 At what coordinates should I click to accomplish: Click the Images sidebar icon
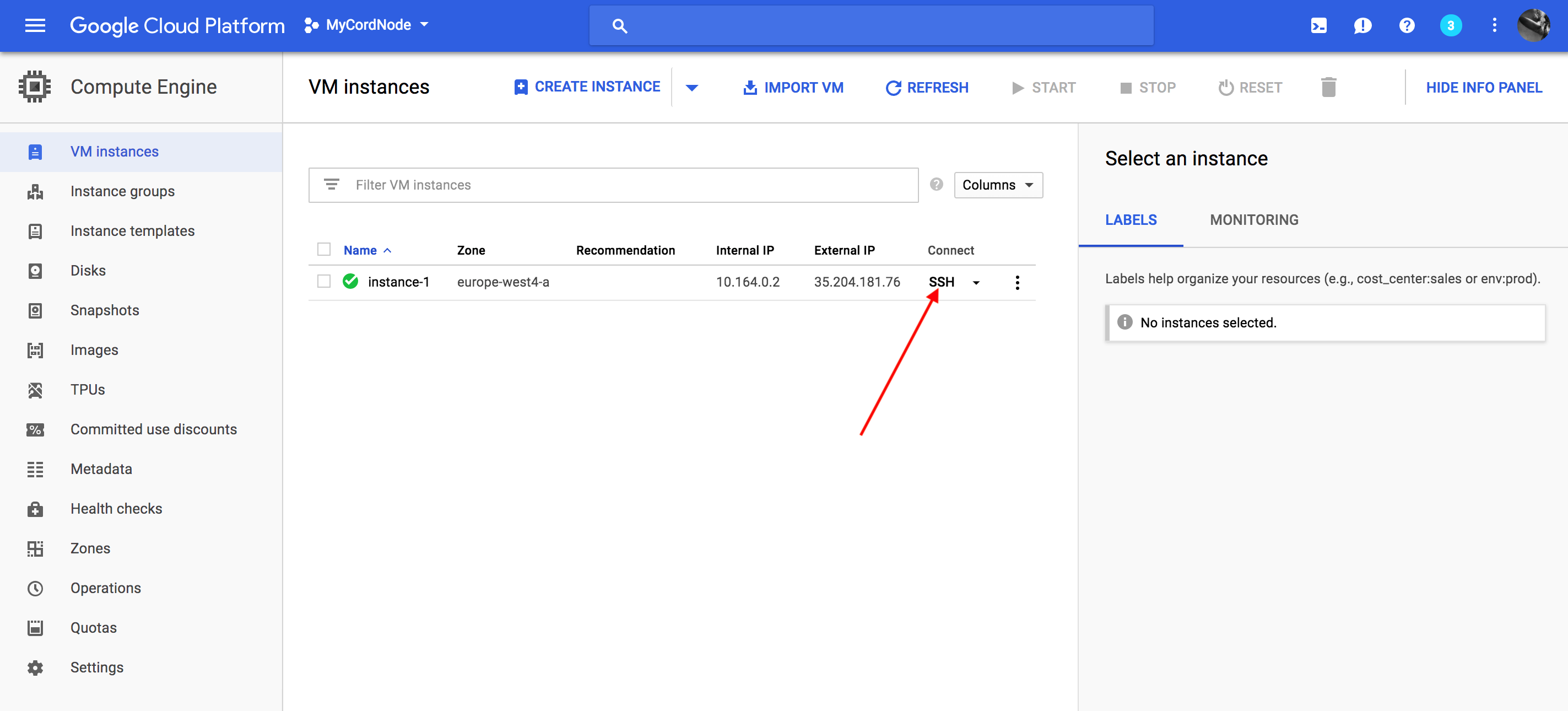[x=35, y=350]
